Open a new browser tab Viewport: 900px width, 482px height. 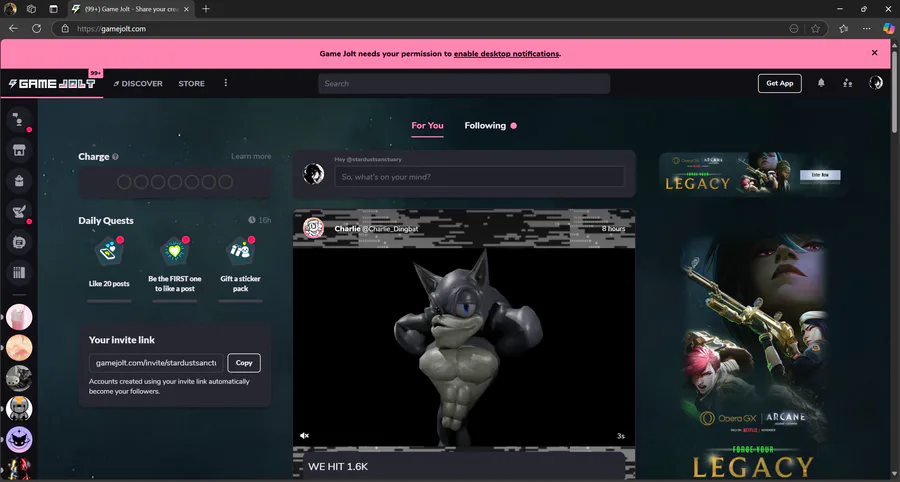[206, 9]
